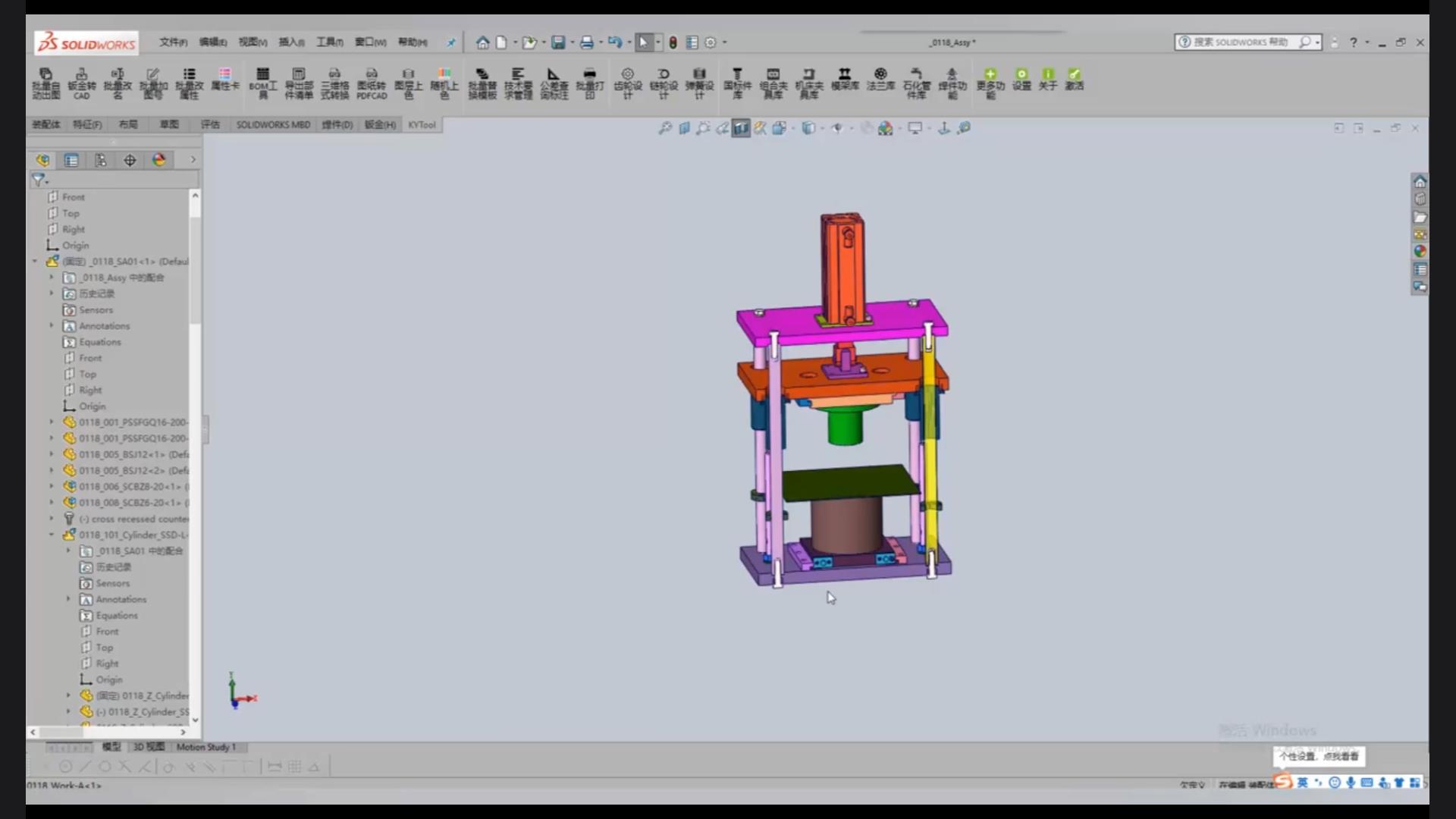Toggle the Select arrow tool
1456x819 pixels.
643,42
